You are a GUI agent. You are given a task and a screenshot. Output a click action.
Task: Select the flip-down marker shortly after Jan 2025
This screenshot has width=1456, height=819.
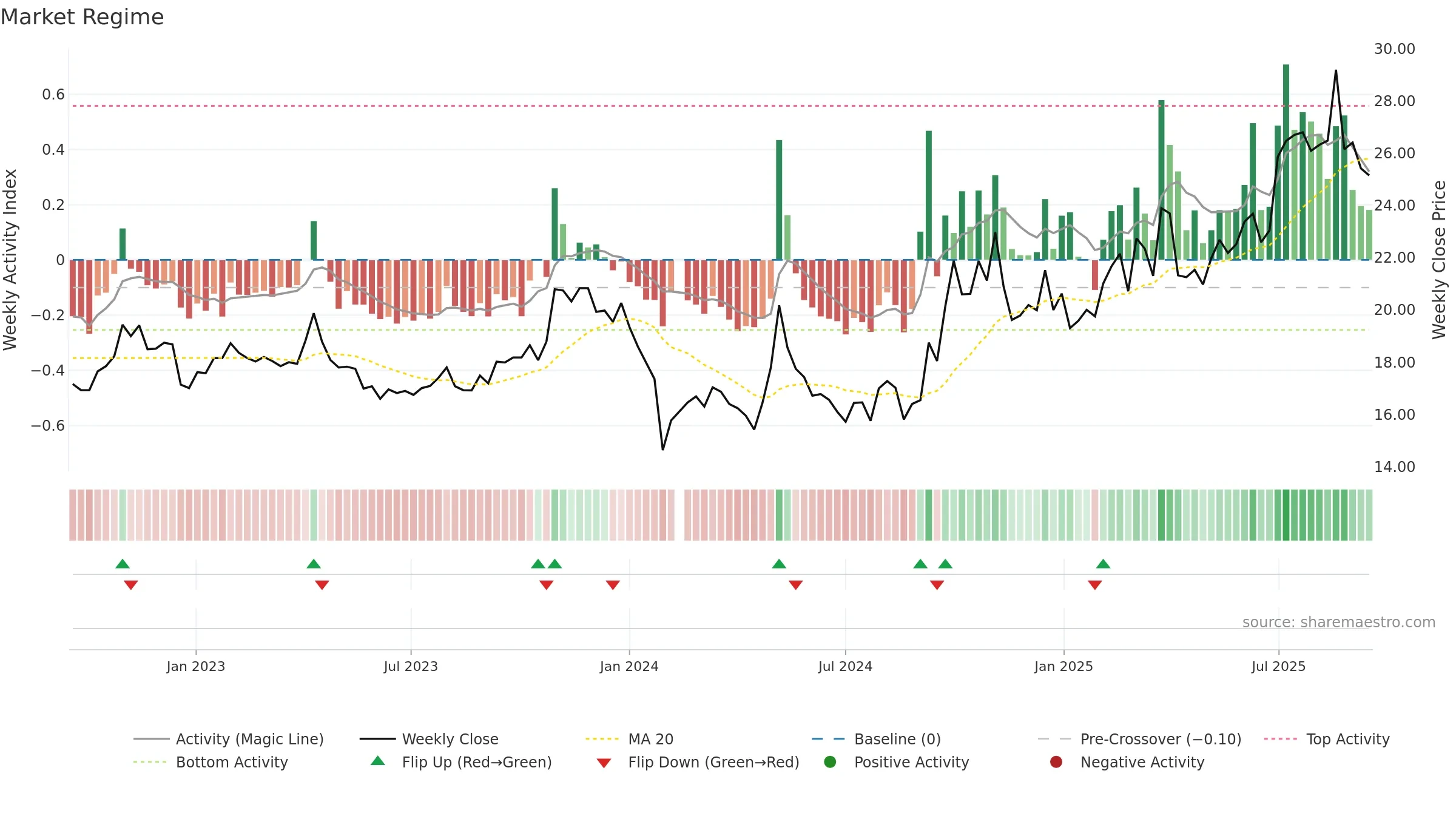tap(1095, 585)
